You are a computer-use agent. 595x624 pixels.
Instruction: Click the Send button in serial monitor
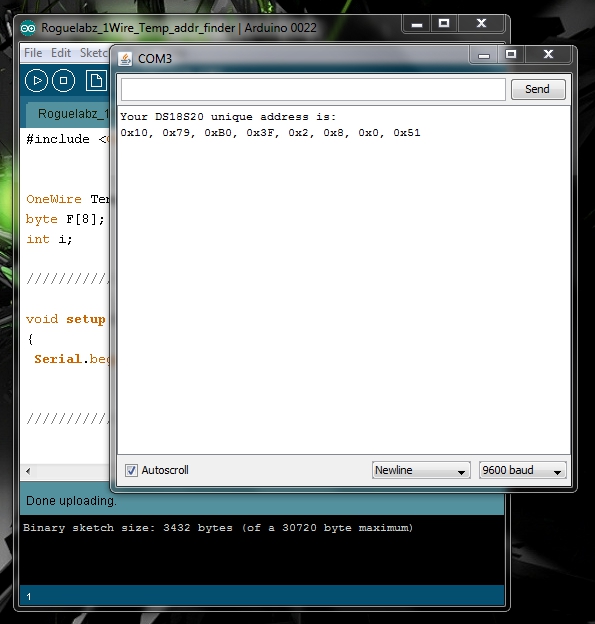pos(538,89)
